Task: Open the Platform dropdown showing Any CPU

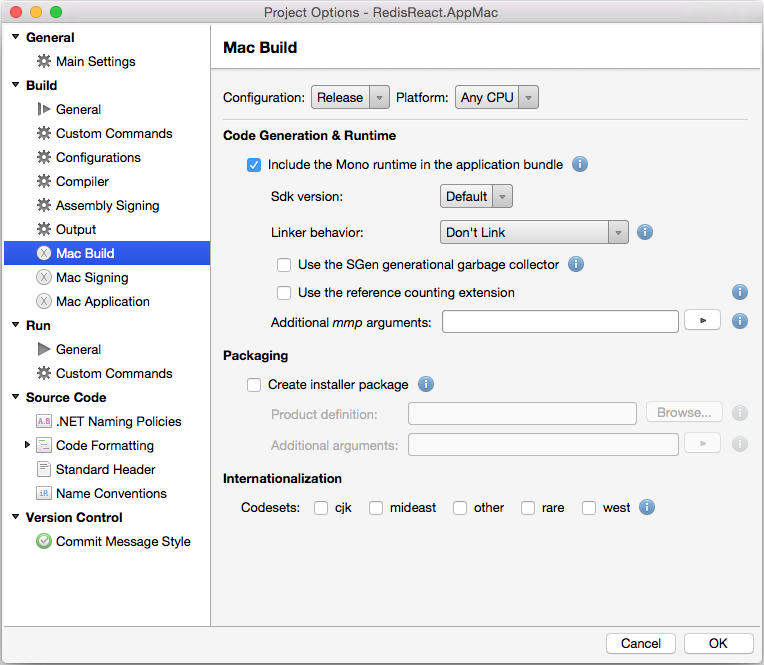Action: pyautogui.click(x=497, y=97)
